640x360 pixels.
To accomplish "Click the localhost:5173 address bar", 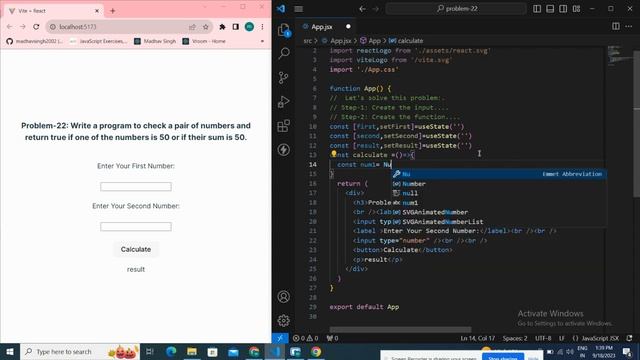I will tap(118, 27).
